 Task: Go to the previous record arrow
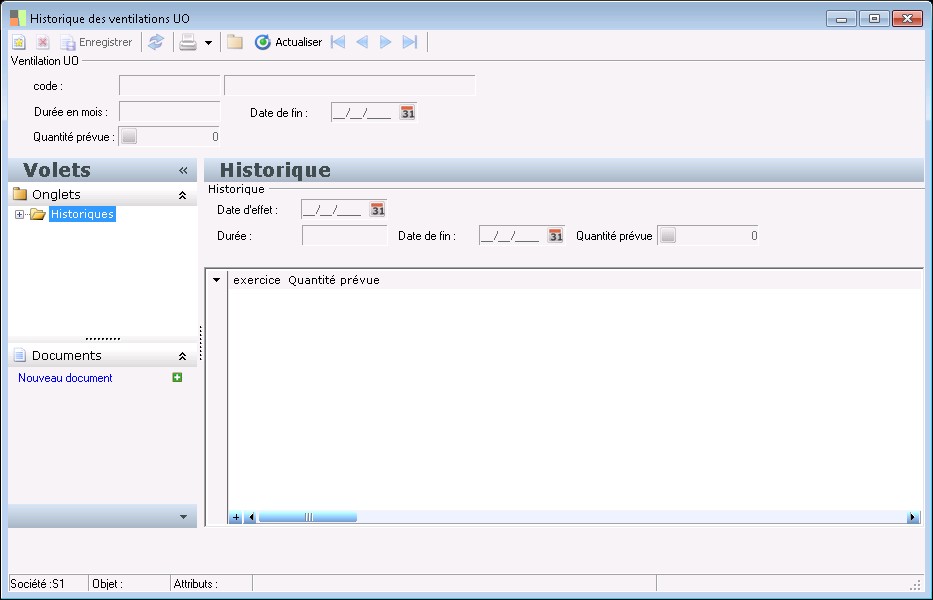coord(362,42)
